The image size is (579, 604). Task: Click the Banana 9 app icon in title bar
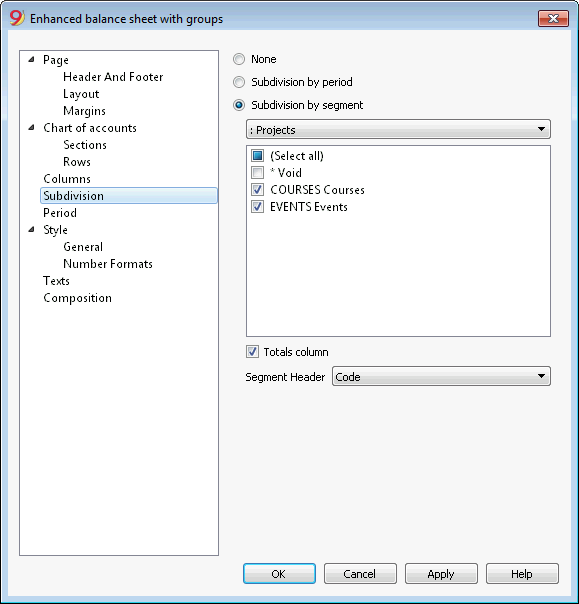coord(17,18)
